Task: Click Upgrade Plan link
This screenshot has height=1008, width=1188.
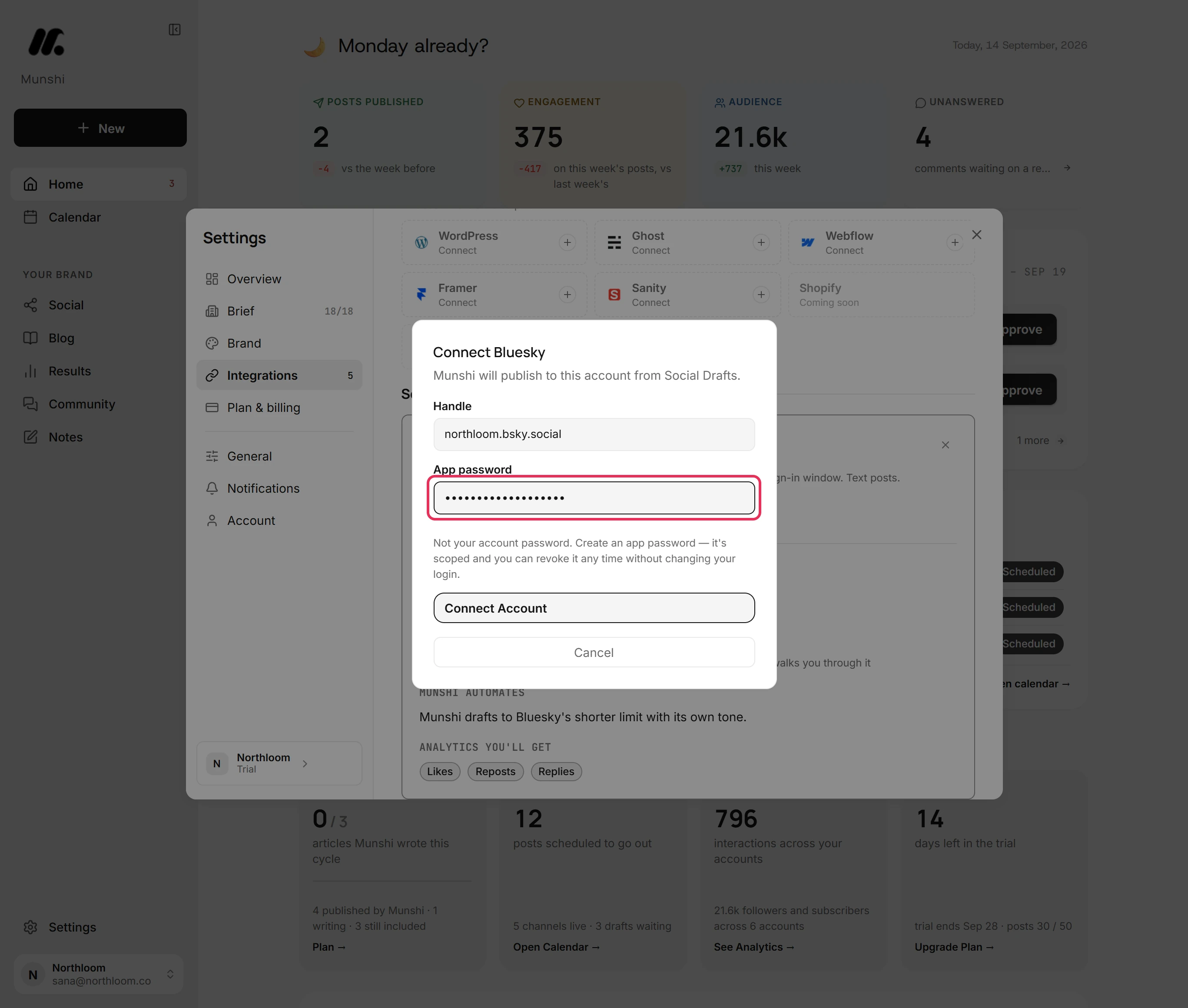Action: click(x=954, y=947)
